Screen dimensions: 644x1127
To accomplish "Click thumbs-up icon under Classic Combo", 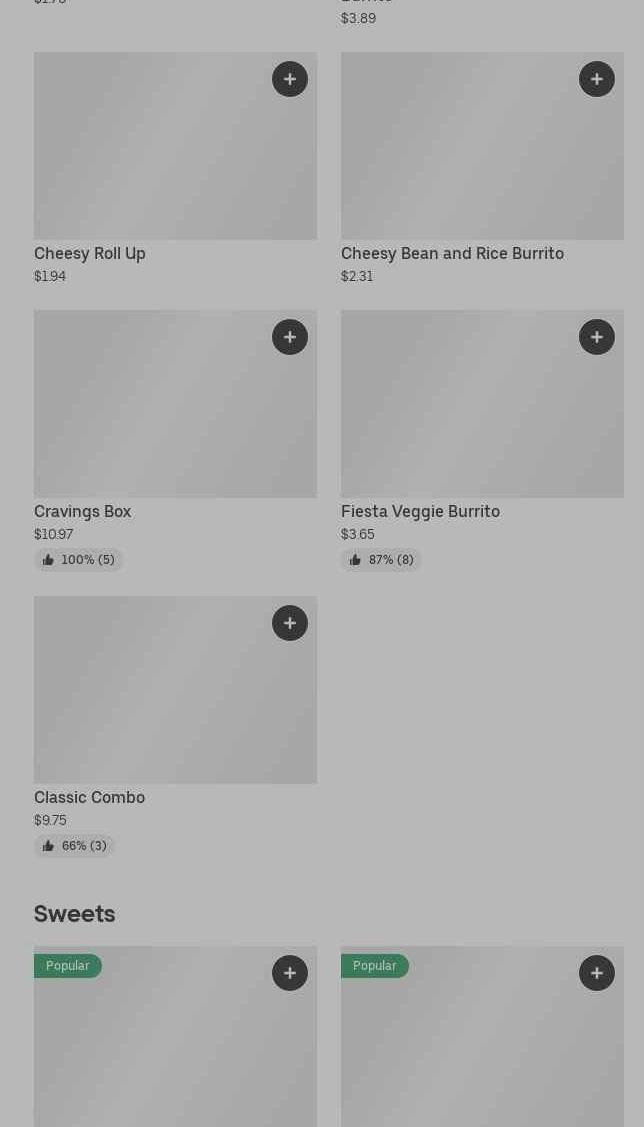I will pos(48,846).
